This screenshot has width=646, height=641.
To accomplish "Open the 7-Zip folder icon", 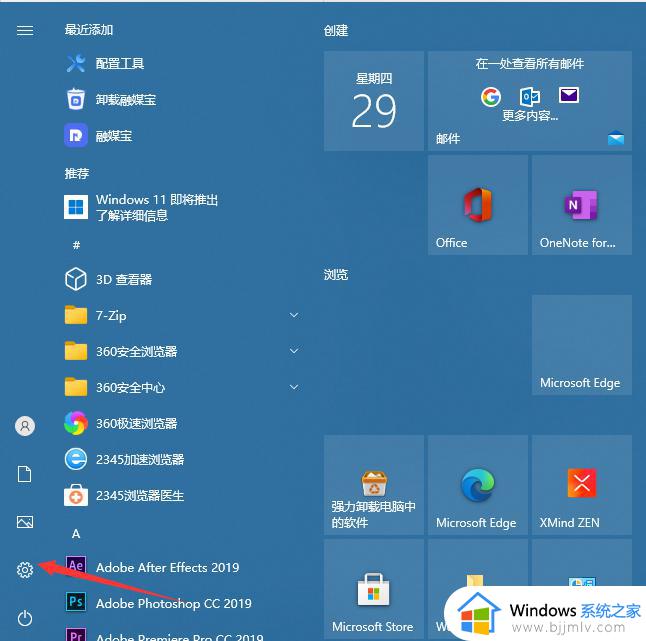I will click(x=76, y=315).
